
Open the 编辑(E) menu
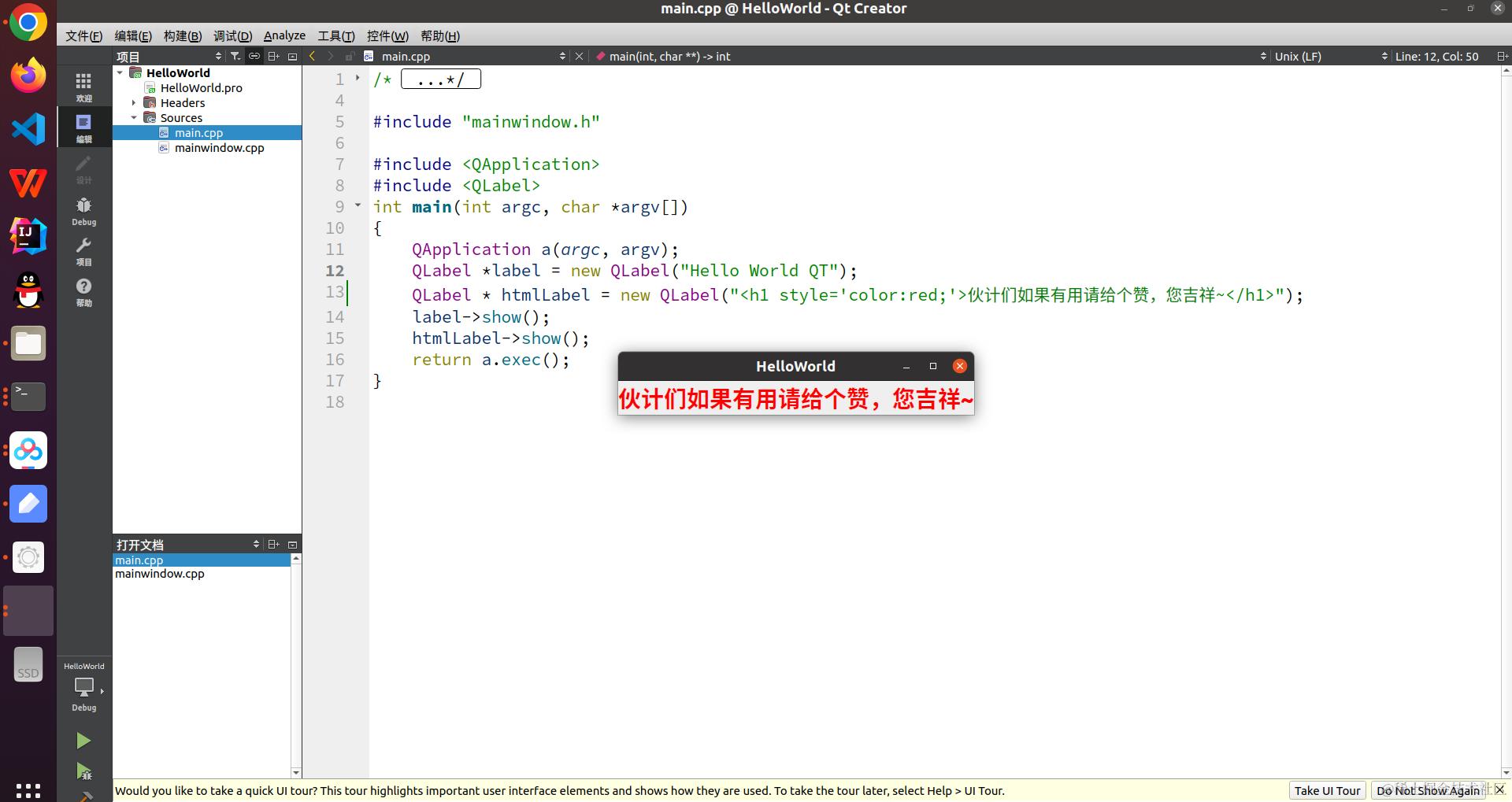tap(133, 35)
